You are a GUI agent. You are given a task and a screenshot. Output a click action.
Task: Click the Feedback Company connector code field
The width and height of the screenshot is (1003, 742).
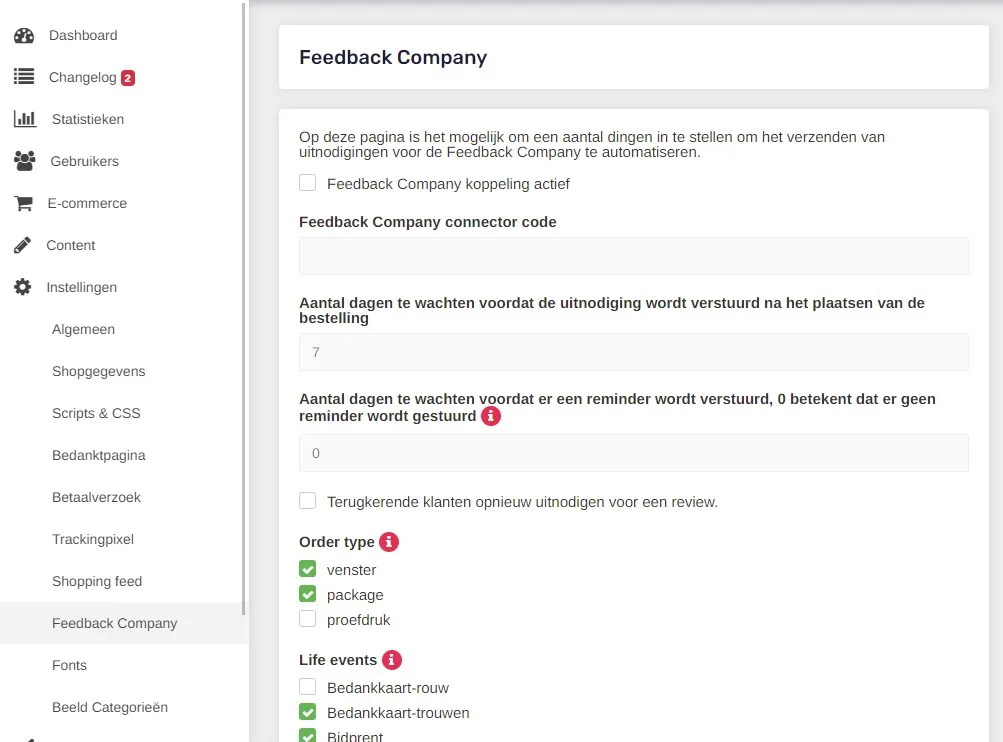click(633, 255)
